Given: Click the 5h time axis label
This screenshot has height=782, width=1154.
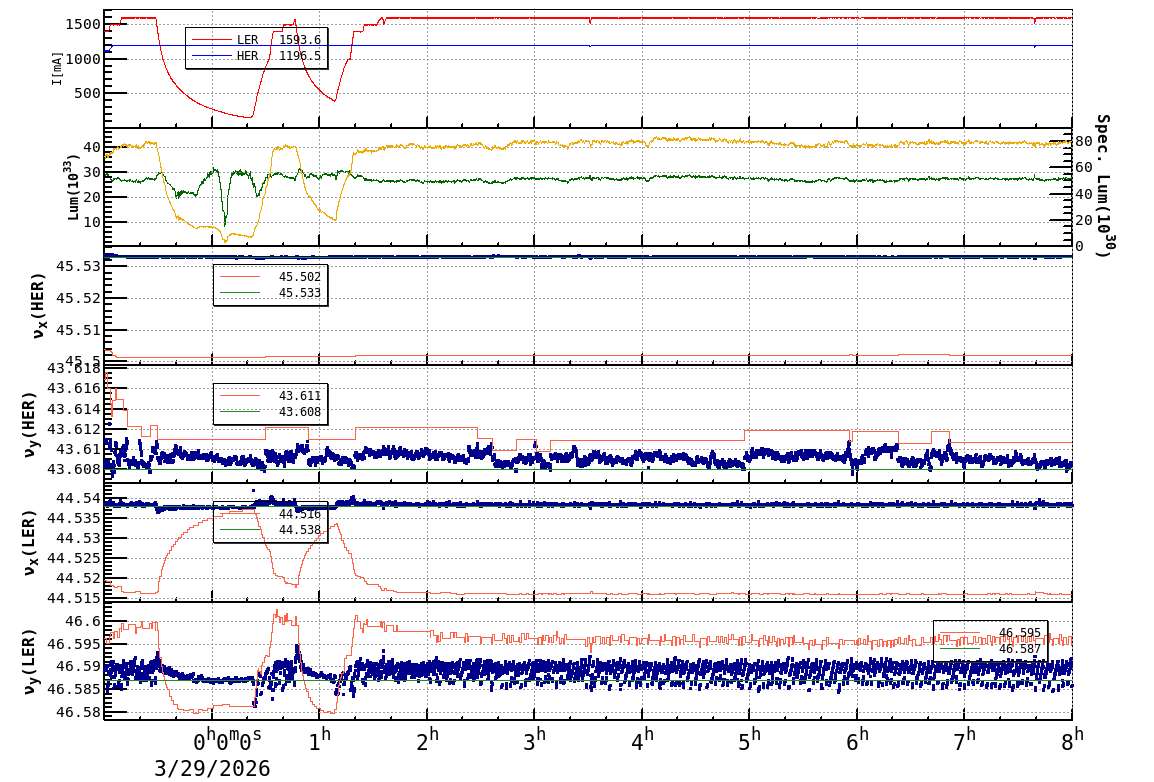Looking at the screenshot, I should pos(749,741).
